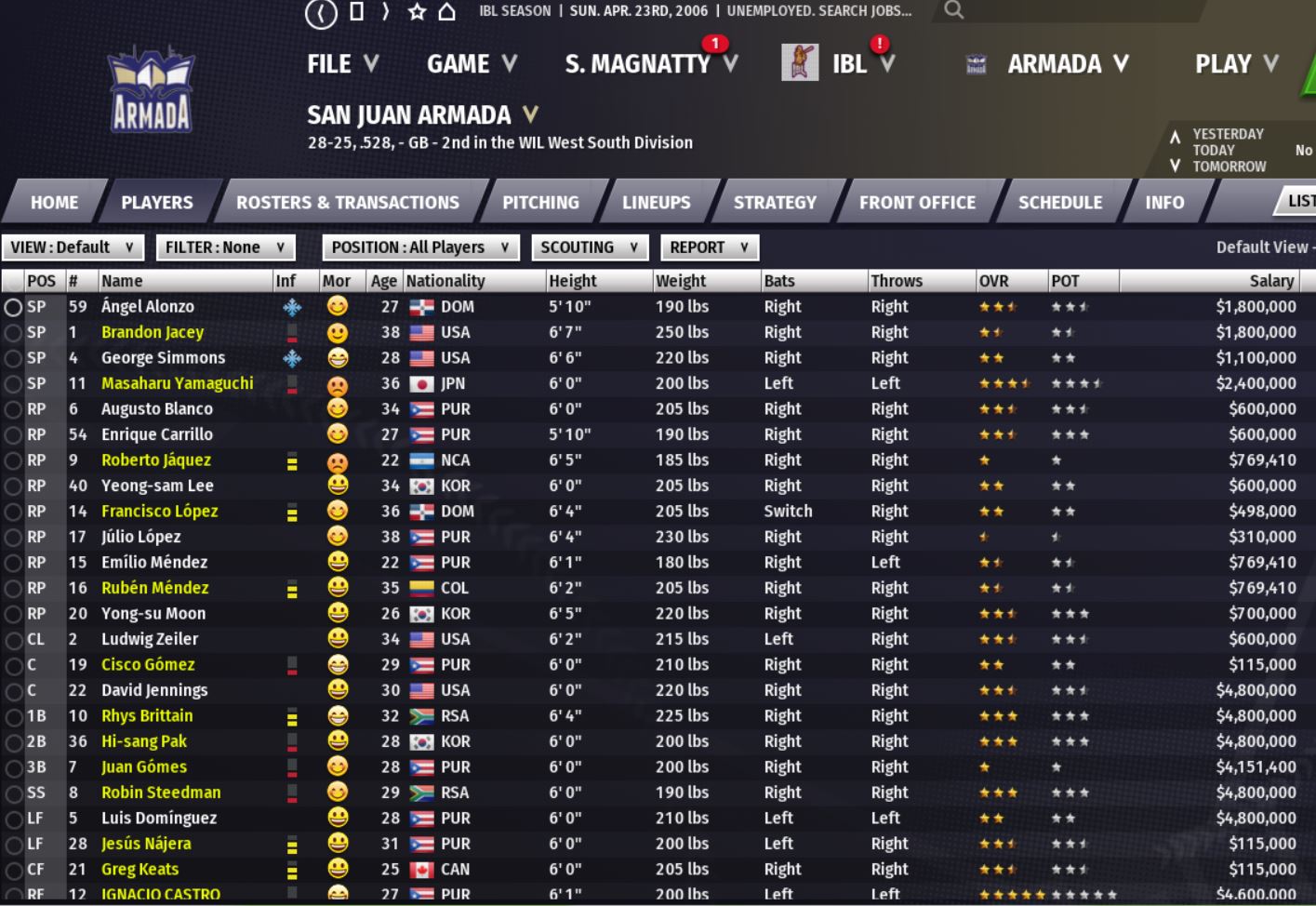Open player Hi-sang Pak's profile
Image resolution: width=1316 pixels, height=906 pixels.
tap(144, 741)
